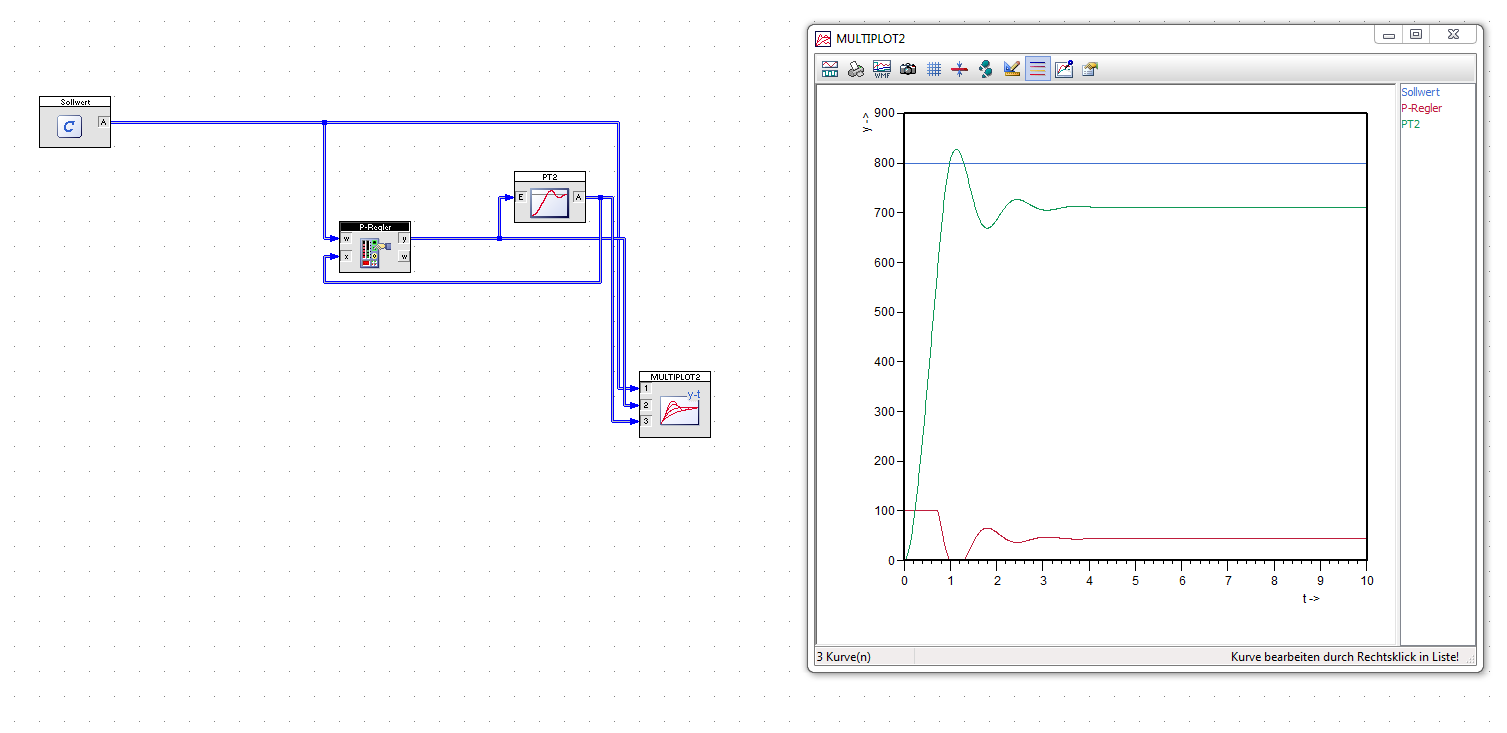The height and width of the screenshot is (733, 1507).
Task: Click the first chart-type icon in MULTIPLOT2 toolbar
Action: pos(830,69)
